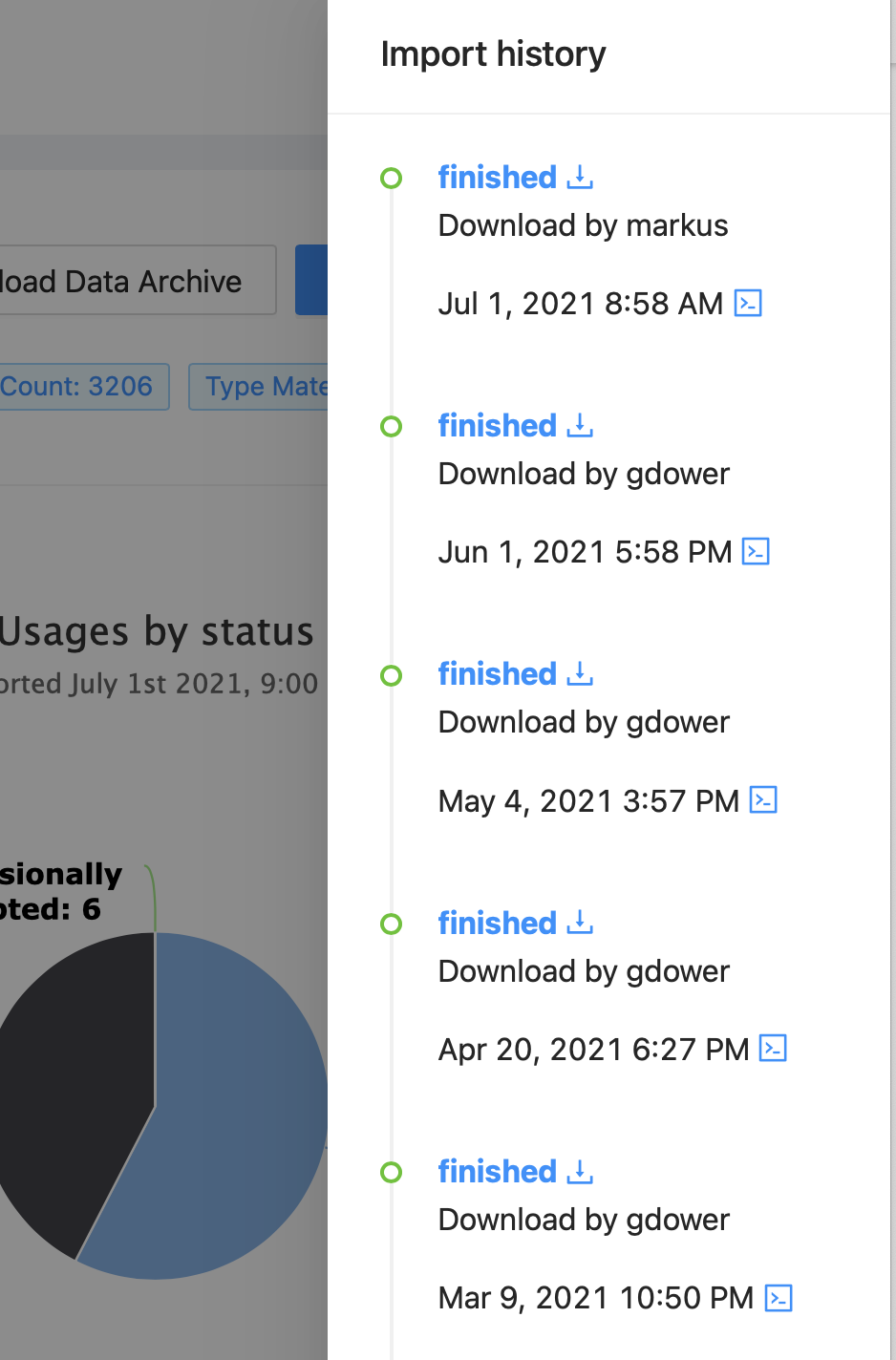Click the green status circle on the Jun 1 import
Image resolution: width=896 pixels, height=1360 pixels.
tap(392, 427)
